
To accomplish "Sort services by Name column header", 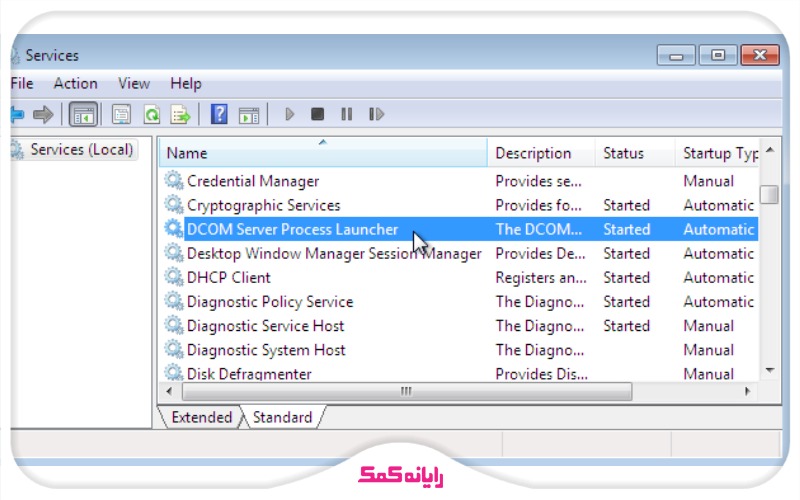I will click(320, 154).
